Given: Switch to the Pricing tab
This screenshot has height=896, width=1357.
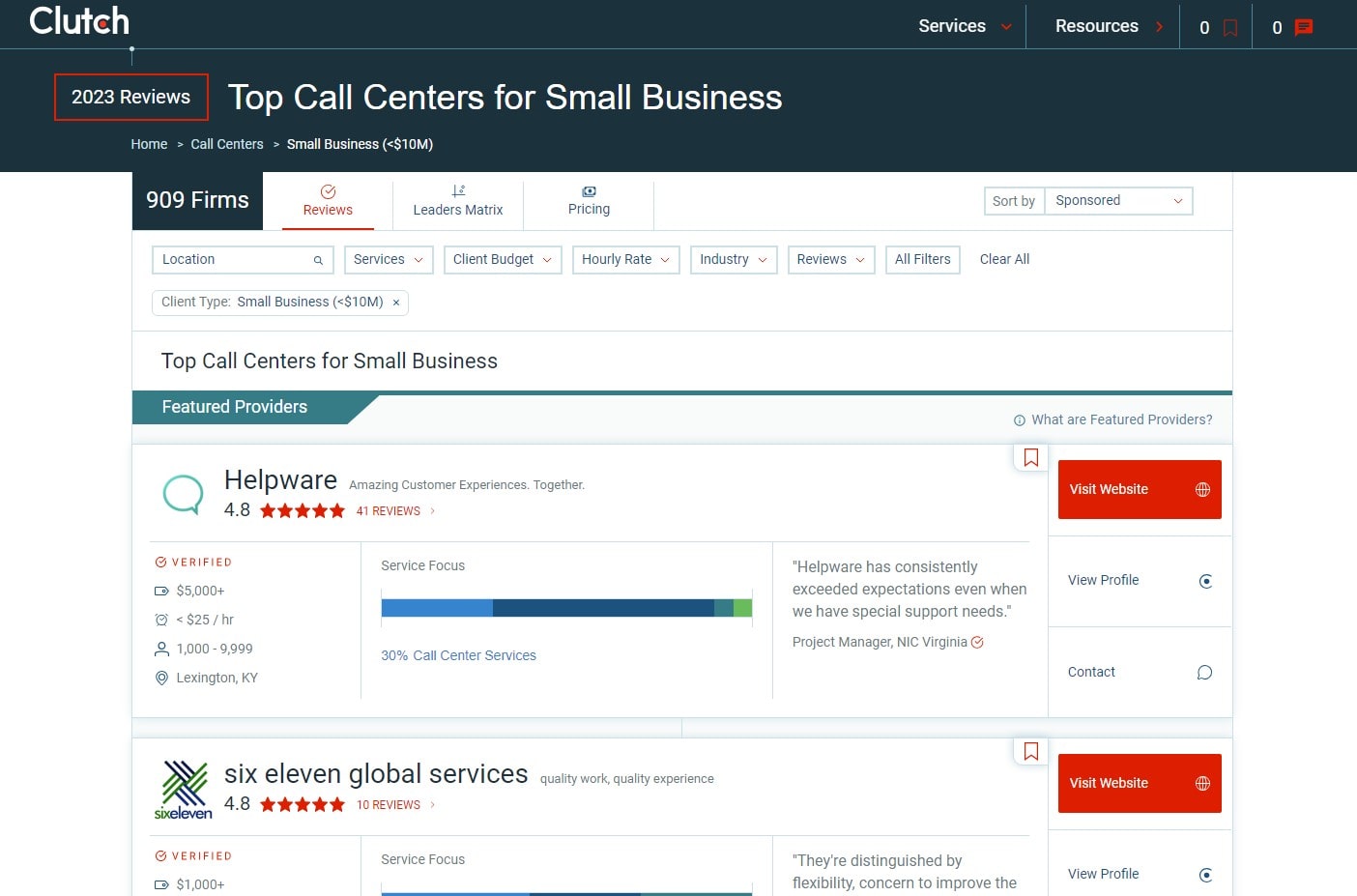Looking at the screenshot, I should pos(589,201).
